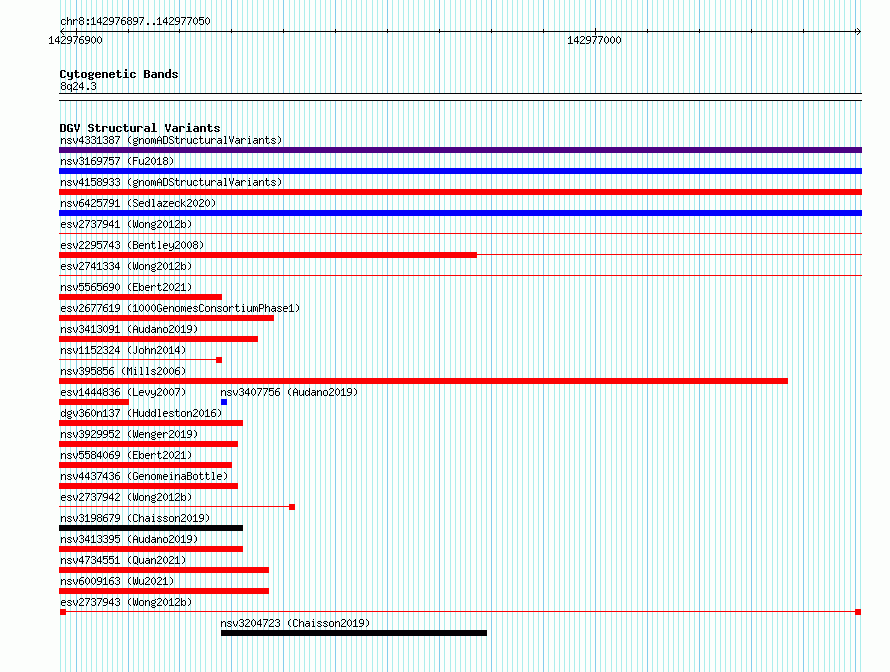The image size is (890, 672).
Task: Select esv2677619 (1000GenomesConsortiumPhase1) label
Action: click(x=180, y=308)
